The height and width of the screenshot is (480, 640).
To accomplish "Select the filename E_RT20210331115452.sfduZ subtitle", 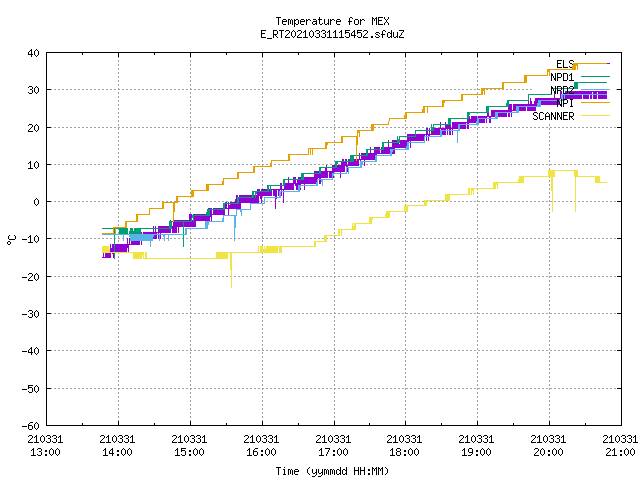I will (x=332, y=34).
